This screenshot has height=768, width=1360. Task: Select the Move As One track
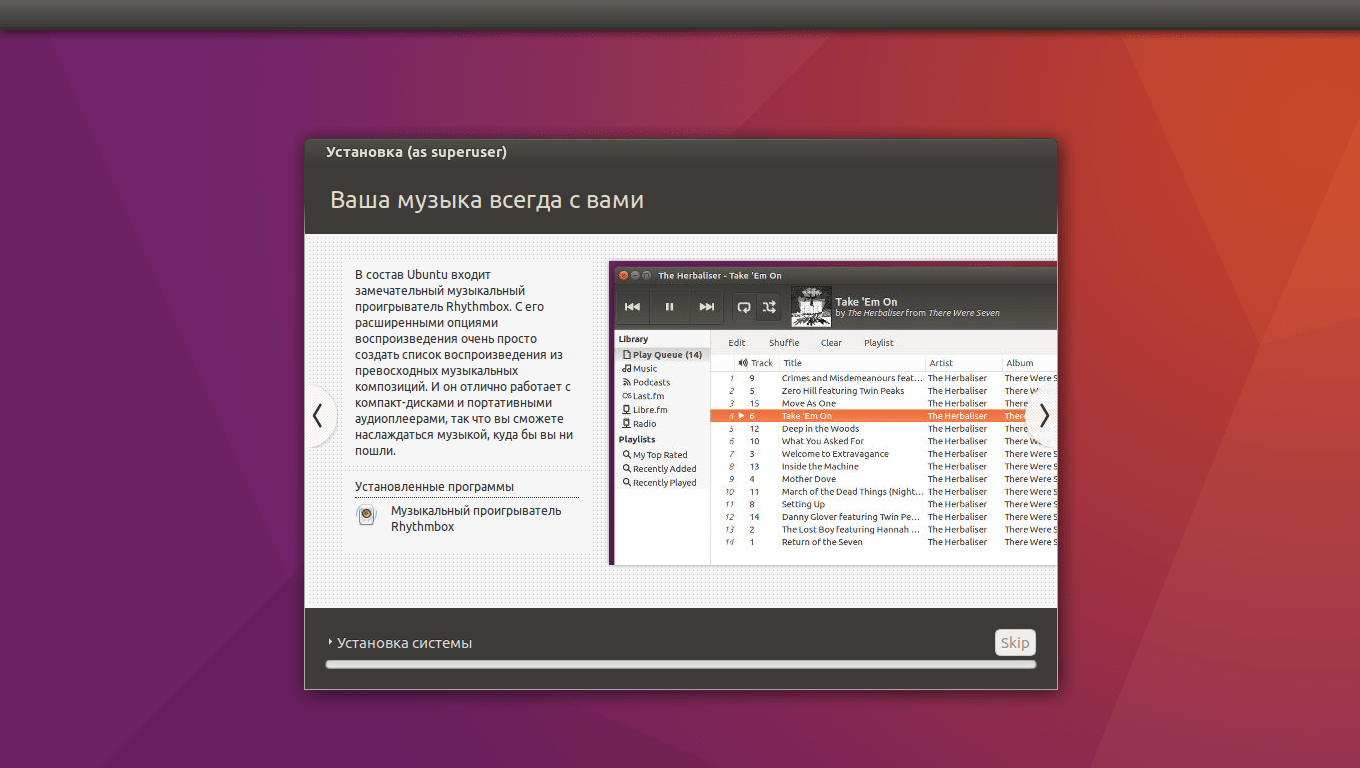click(x=884, y=404)
